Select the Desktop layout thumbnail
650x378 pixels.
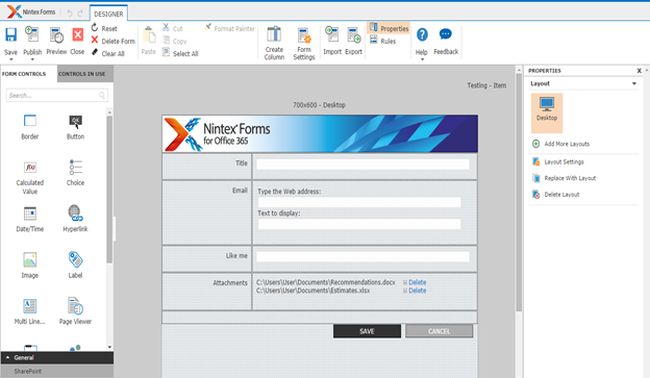tap(547, 113)
